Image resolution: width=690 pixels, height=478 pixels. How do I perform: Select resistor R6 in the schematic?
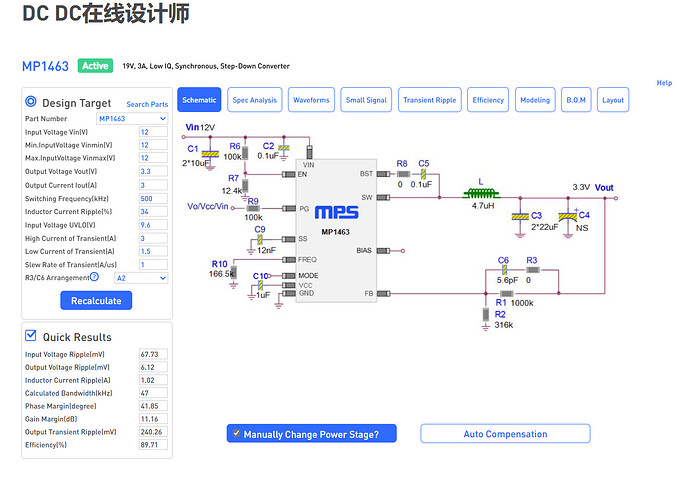coord(246,149)
